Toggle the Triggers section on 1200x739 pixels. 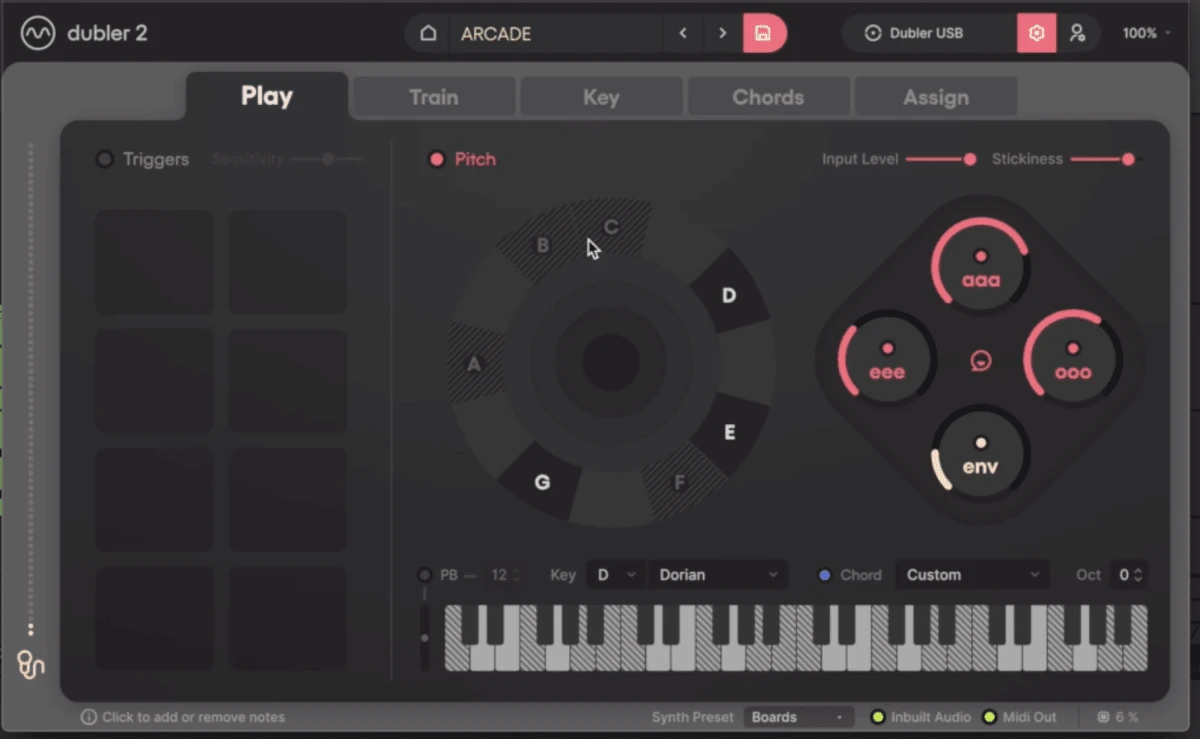coord(104,159)
